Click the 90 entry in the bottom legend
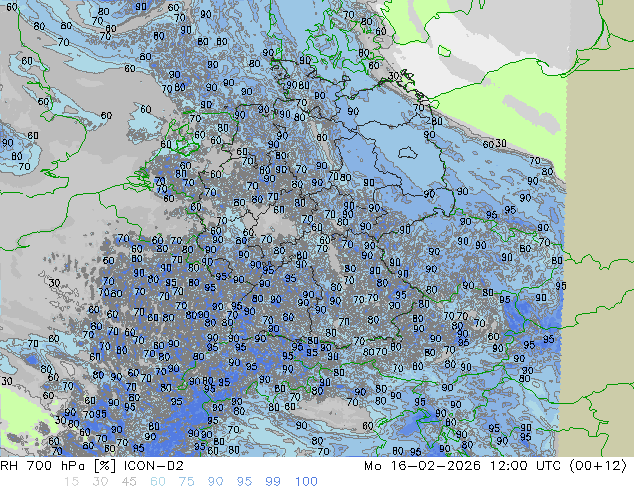634x490 pixels. point(215,482)
